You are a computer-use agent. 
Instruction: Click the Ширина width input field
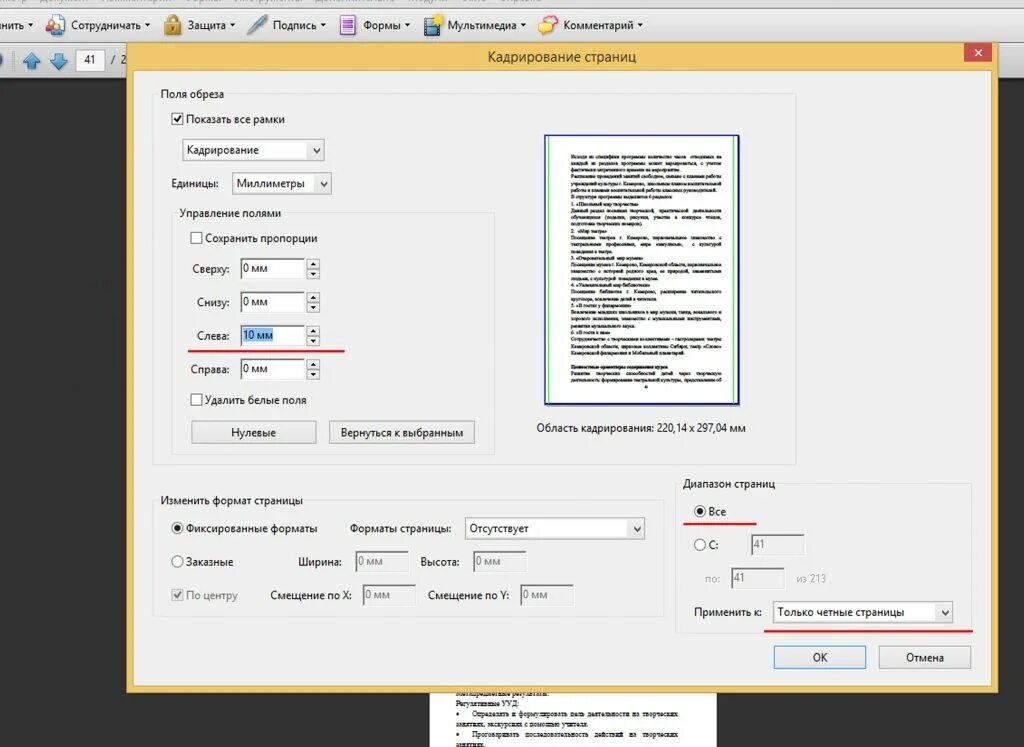point(382,562)
